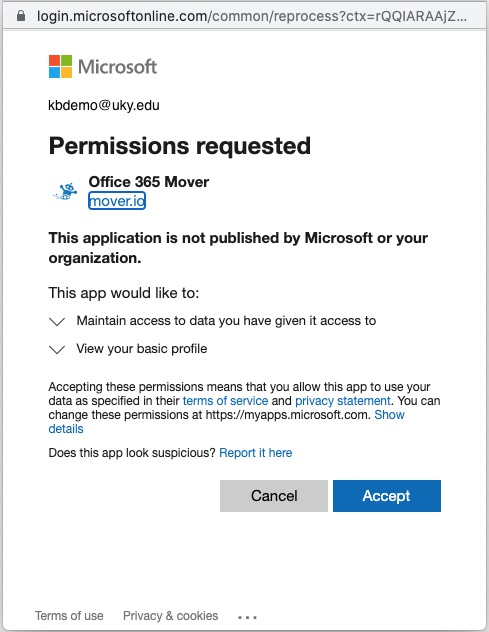
Task: Click the Office 365 Mover app icon
Action: (x=66, y=191)
